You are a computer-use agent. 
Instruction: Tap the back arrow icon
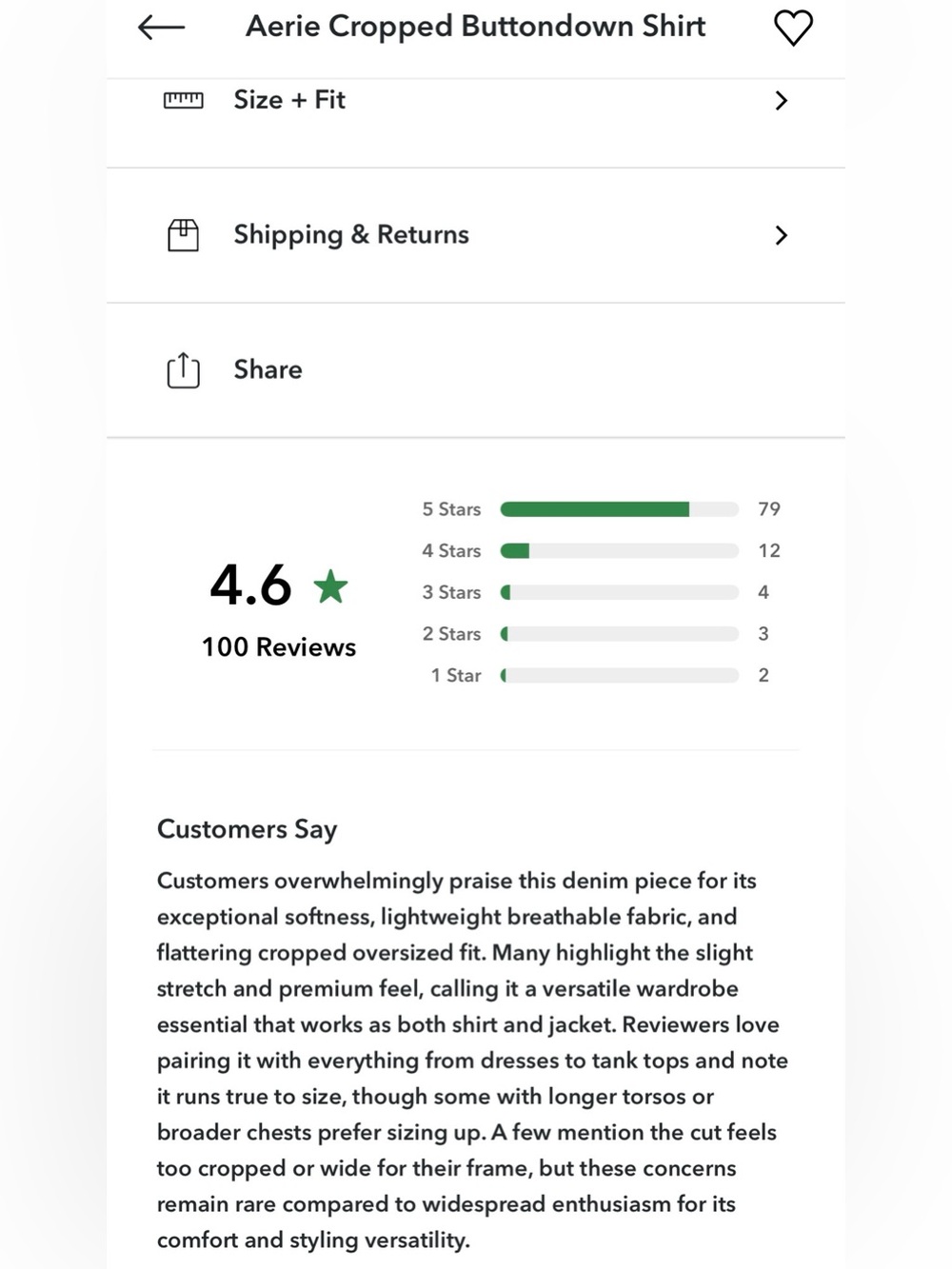pos(161,28)
